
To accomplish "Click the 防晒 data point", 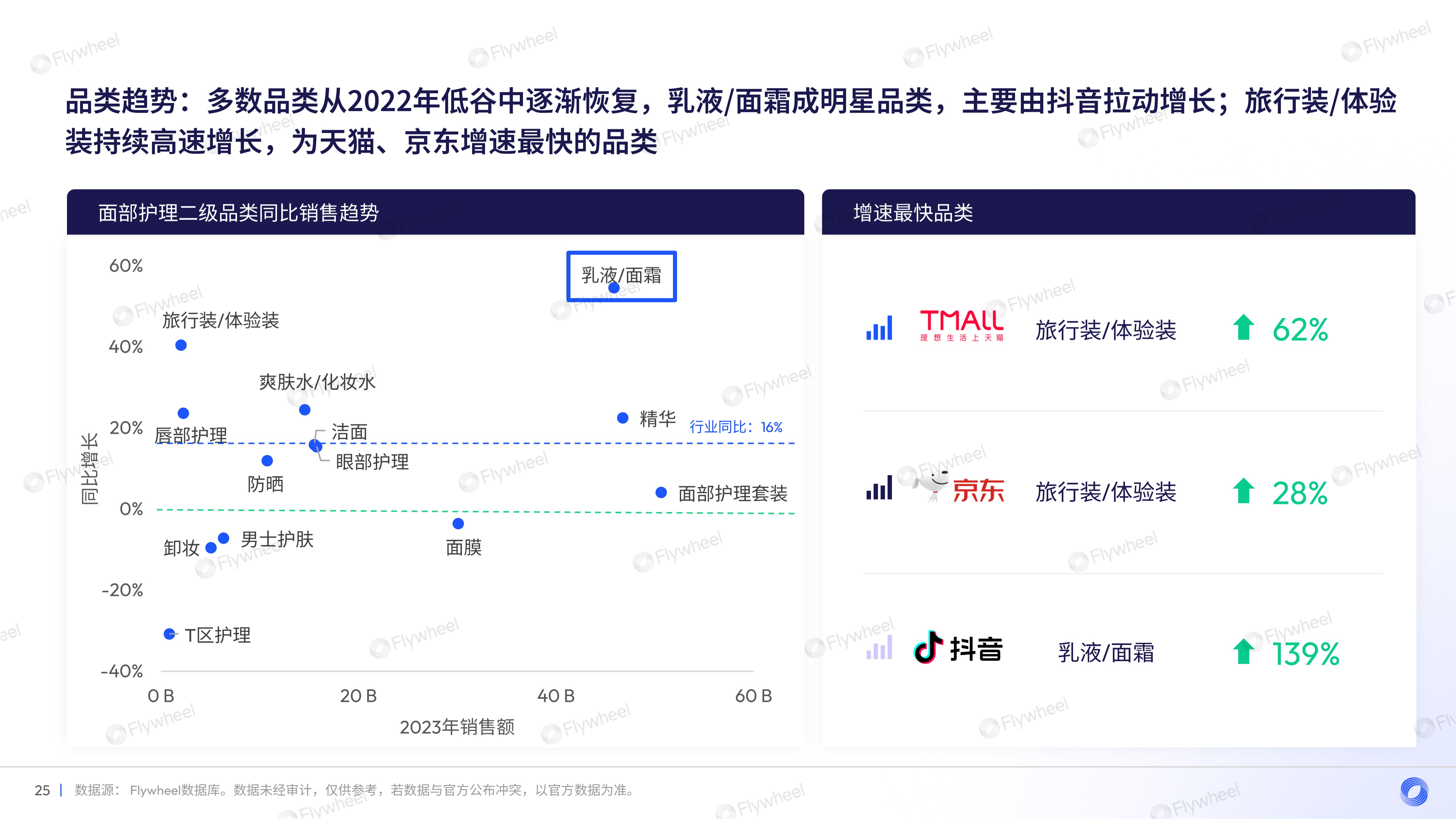I will pos(267,461).
